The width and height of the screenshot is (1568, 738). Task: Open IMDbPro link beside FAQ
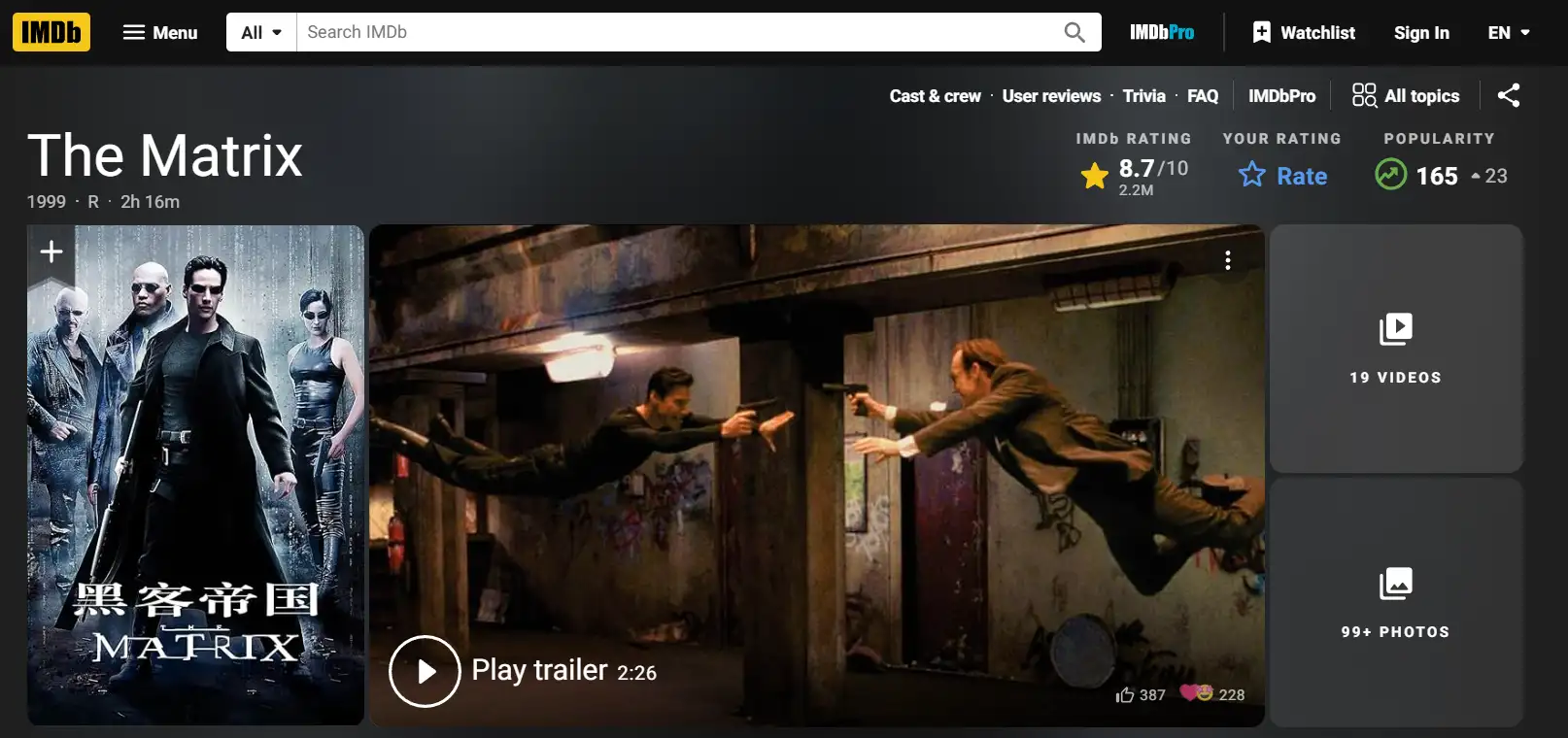pos(1281,95)
